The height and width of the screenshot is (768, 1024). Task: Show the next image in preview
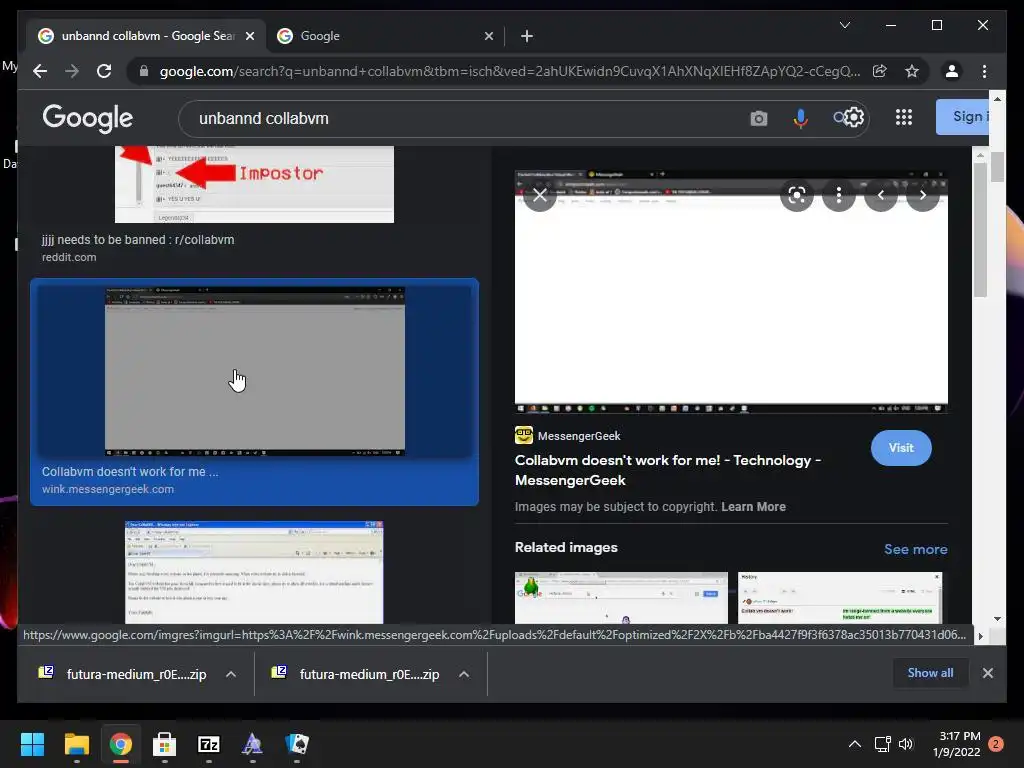[x=923, y=195]
